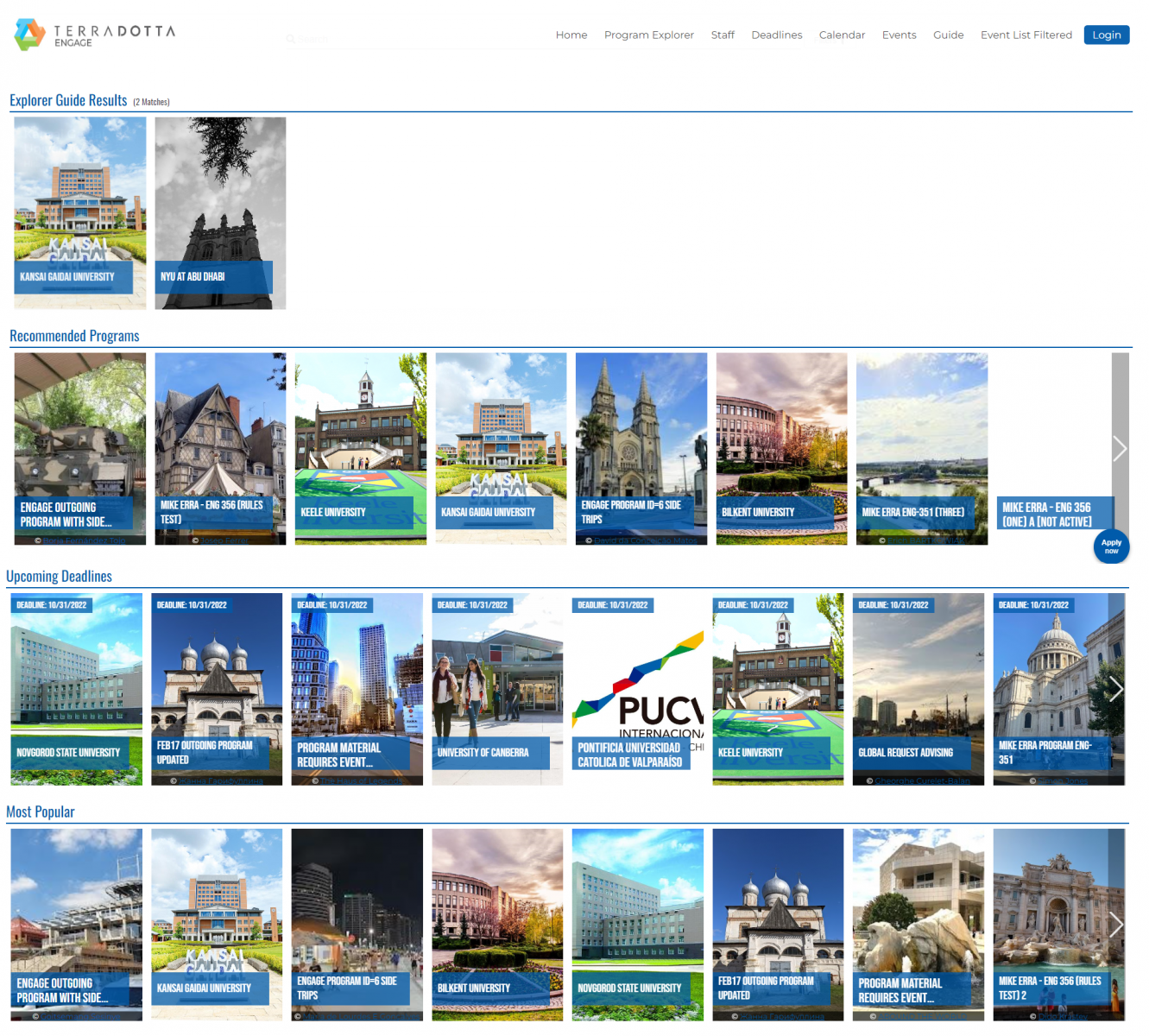Click deadline badge on University of Canberra card
Image resolution: width=1149 pixels, height=1036 pixels.
tap(473, 605)
